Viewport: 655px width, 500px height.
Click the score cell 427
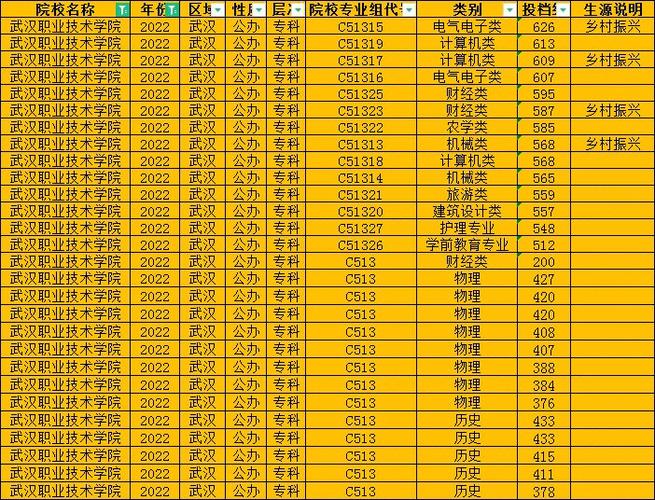[544, 279]
